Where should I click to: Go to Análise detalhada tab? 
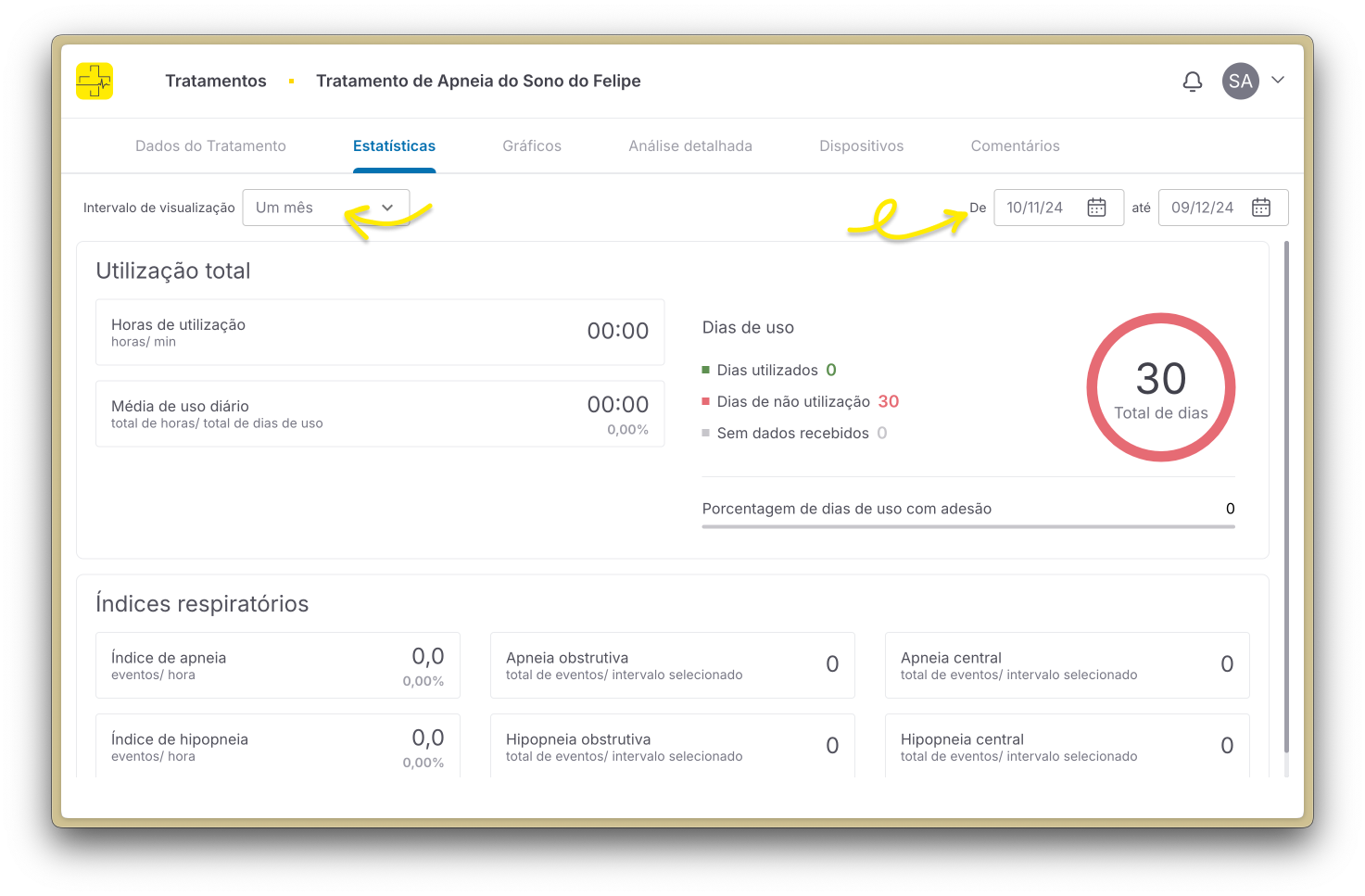point(690,145)
